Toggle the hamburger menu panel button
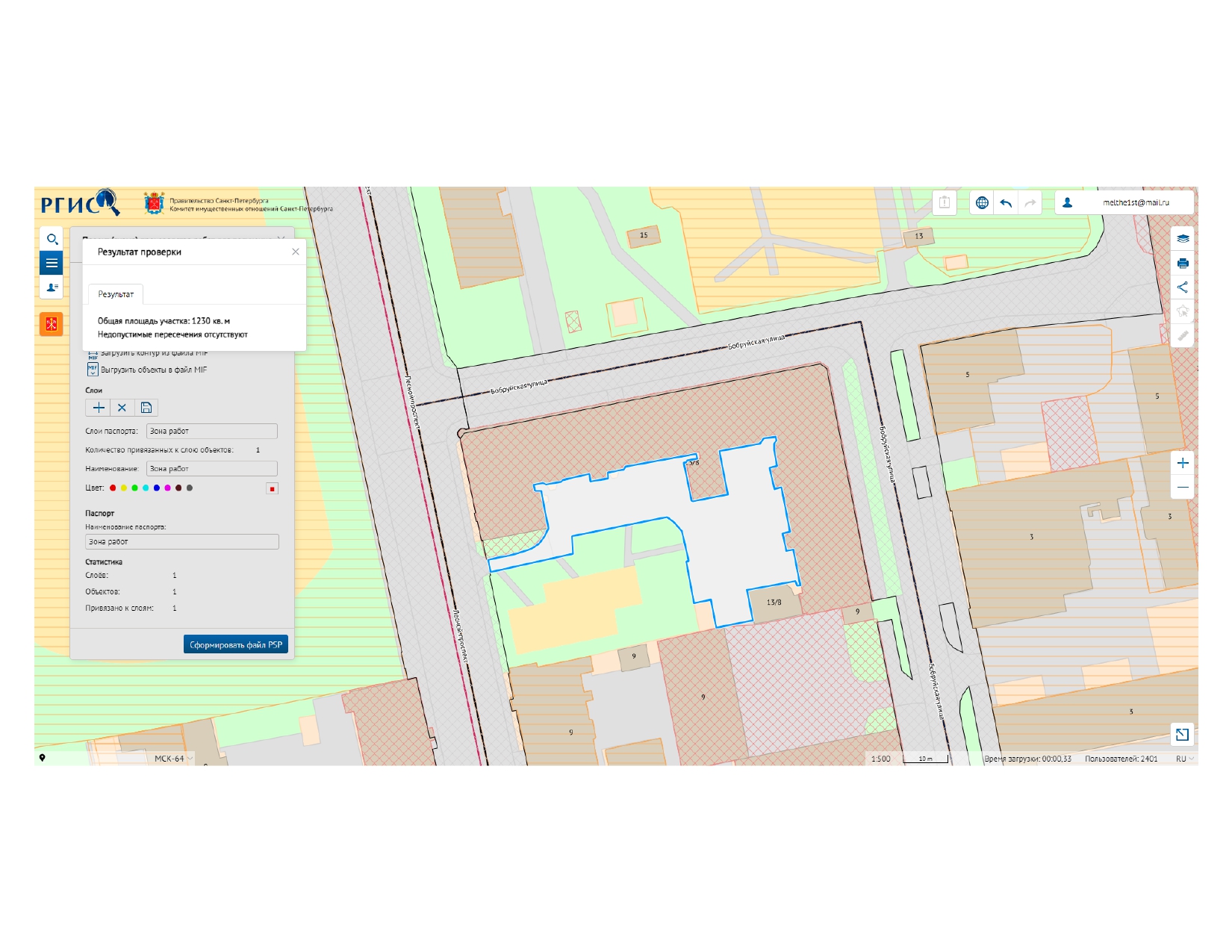 click(x=52, y=263)
